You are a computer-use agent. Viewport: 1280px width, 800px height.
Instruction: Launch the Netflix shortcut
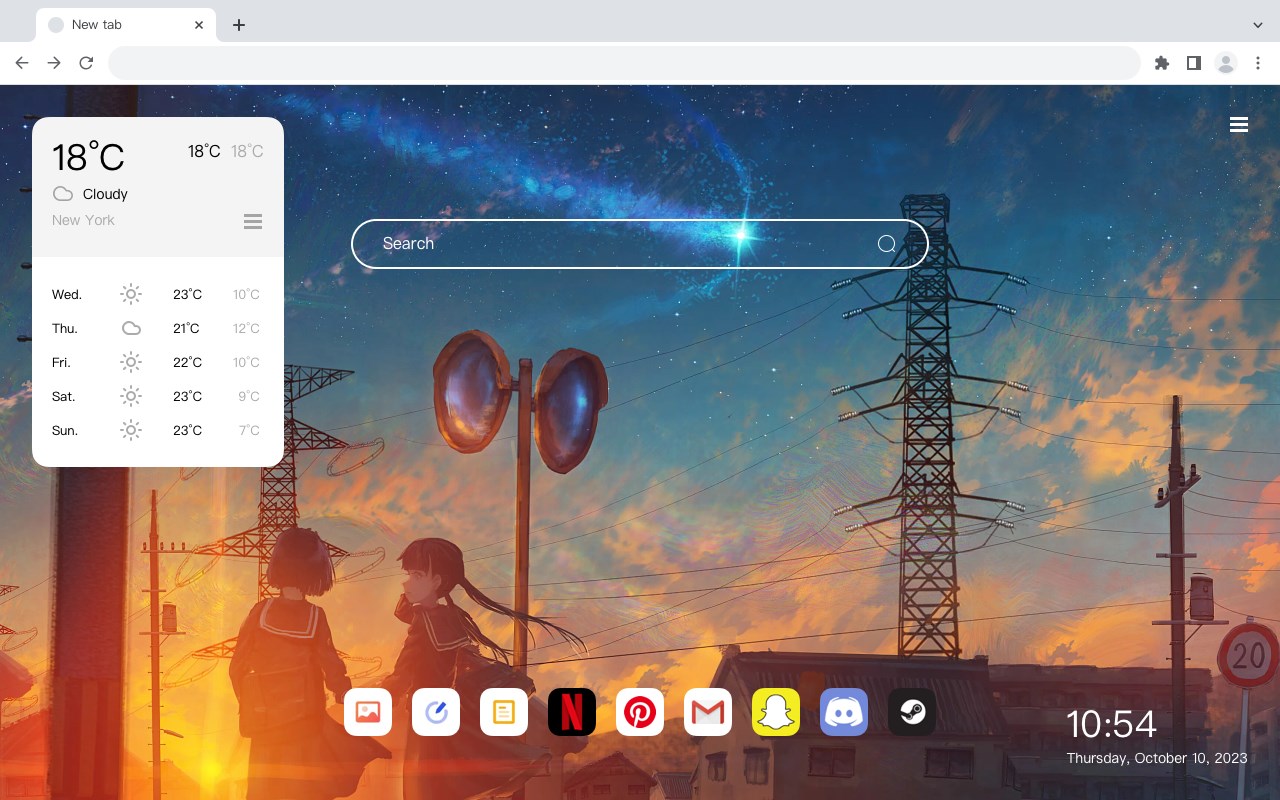[572, 712]
